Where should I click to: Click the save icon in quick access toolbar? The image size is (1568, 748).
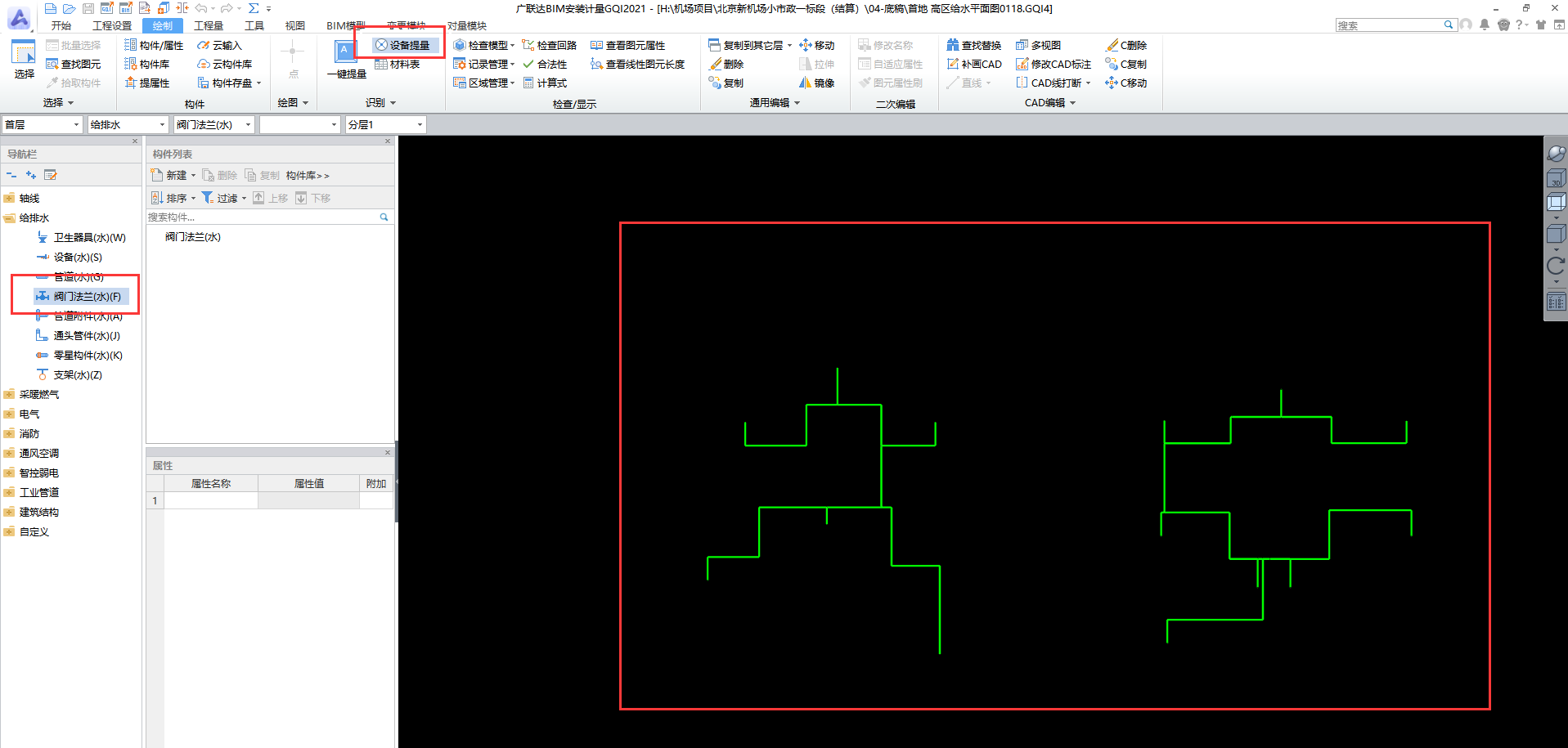[x=88, y=8]
